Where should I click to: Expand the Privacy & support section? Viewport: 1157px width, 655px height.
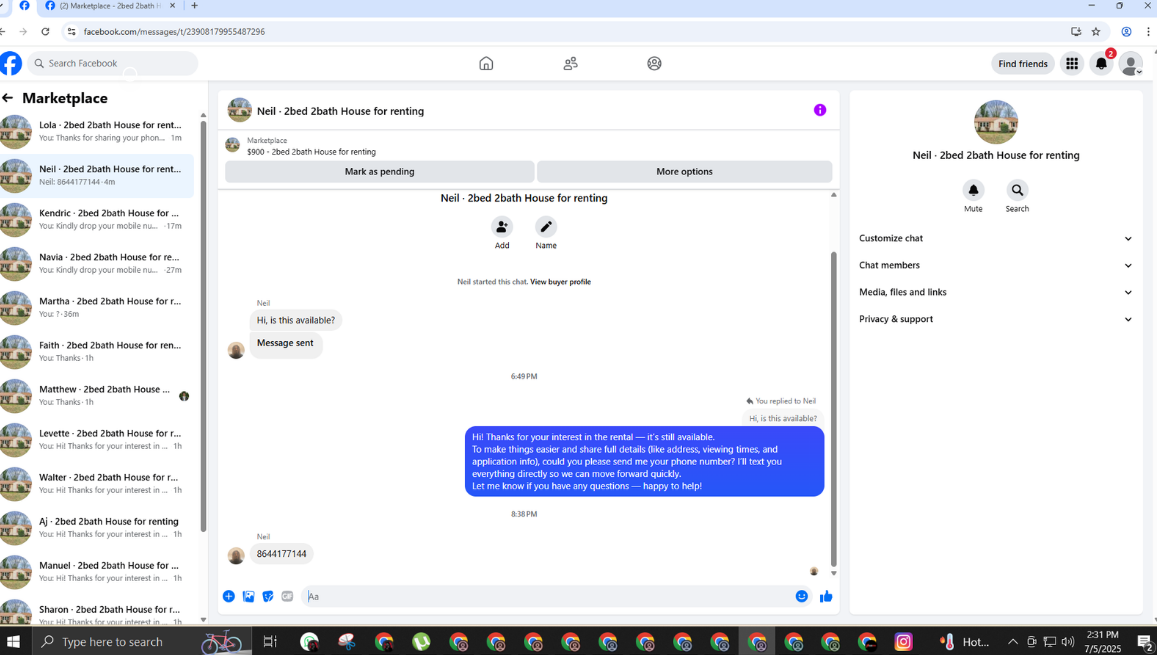click(x=995, y=319)
